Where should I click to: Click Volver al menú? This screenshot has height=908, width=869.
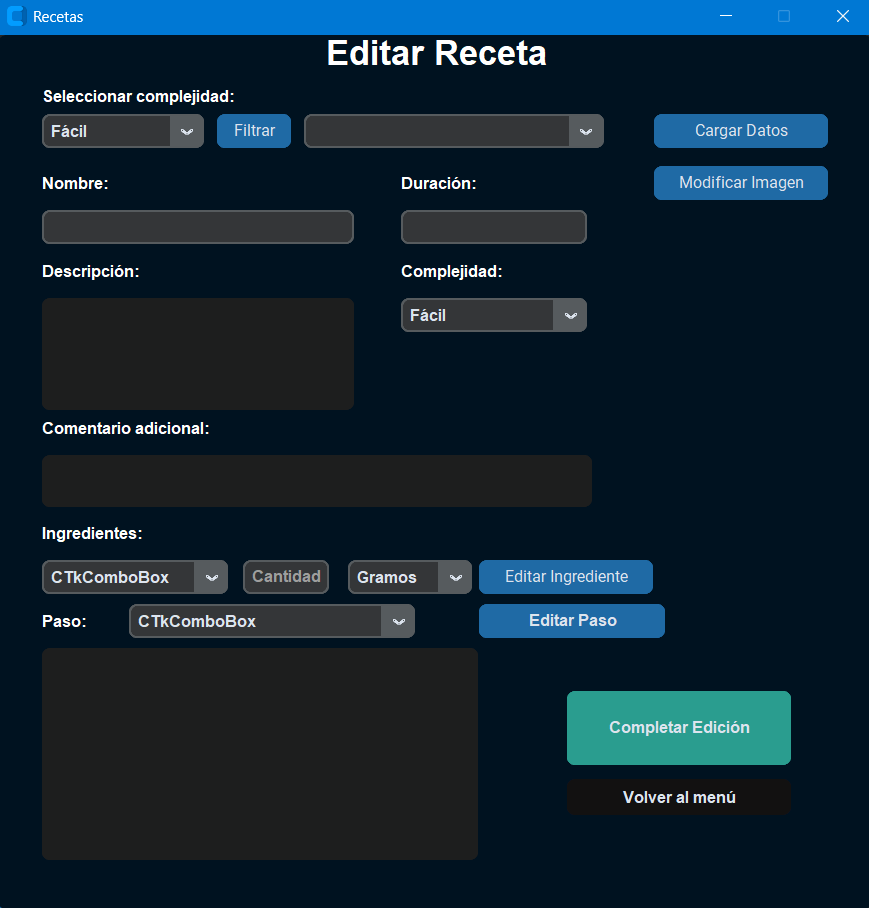click(678, 797)
